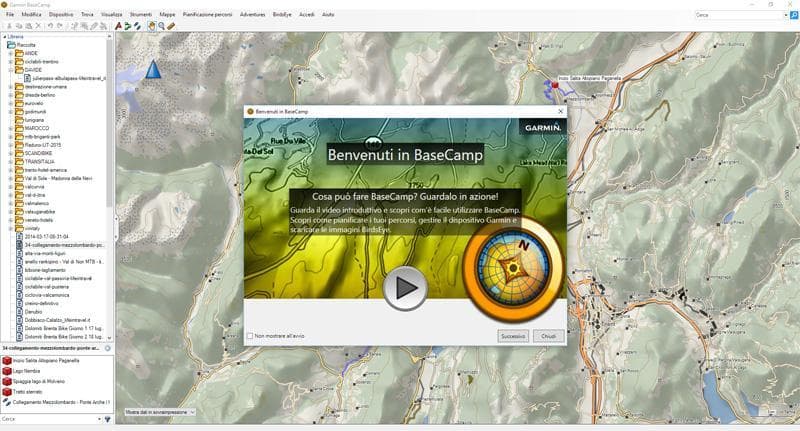Image resolution: width=800 pixels, height=431 pixels.
Task: Open the map overlay dropdown at map bottom
Action: click(160, 412)
